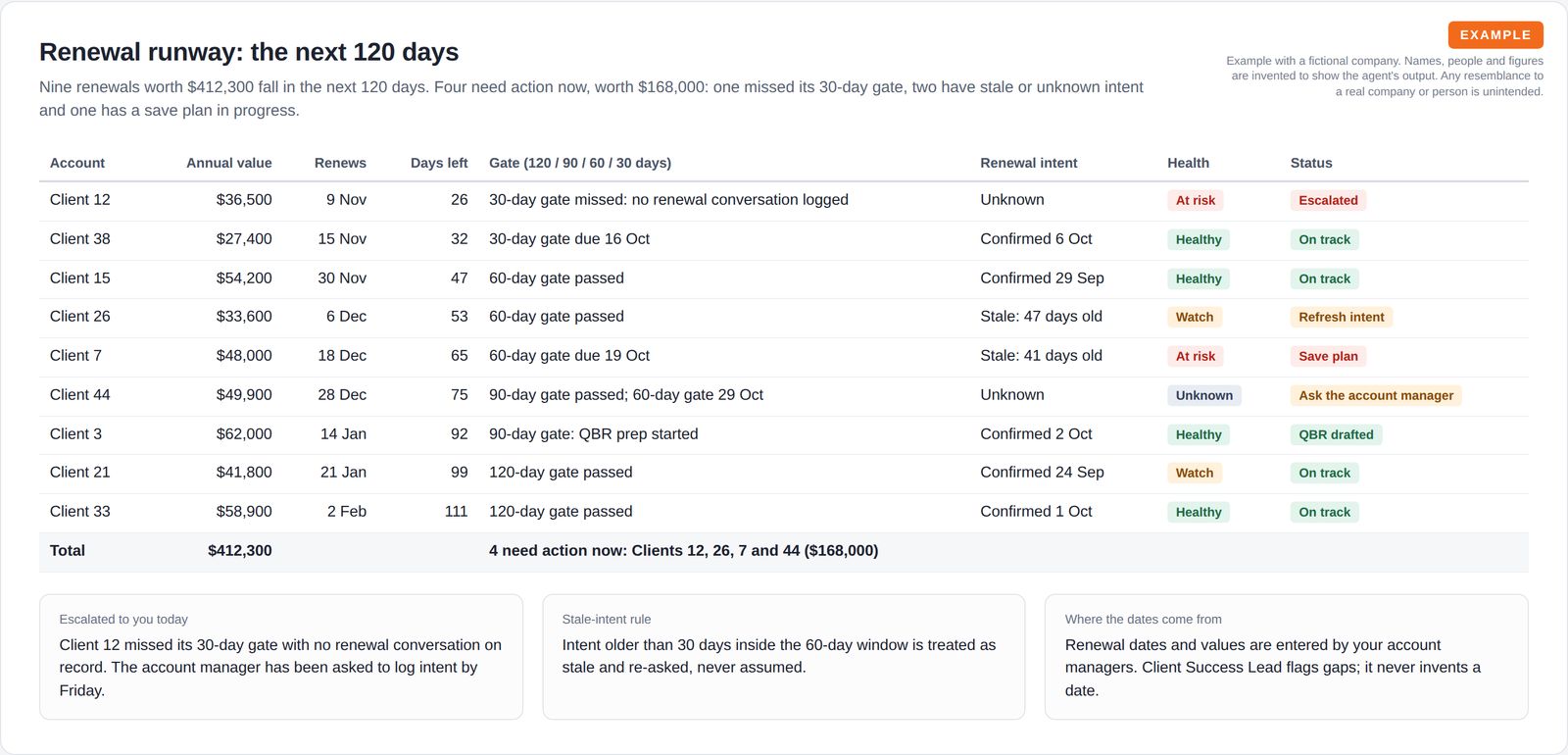This screenshot has width=1568, height=755.
Task: Select the Client 3 account name
Action: pyautogui.click(x=75, y=433)
